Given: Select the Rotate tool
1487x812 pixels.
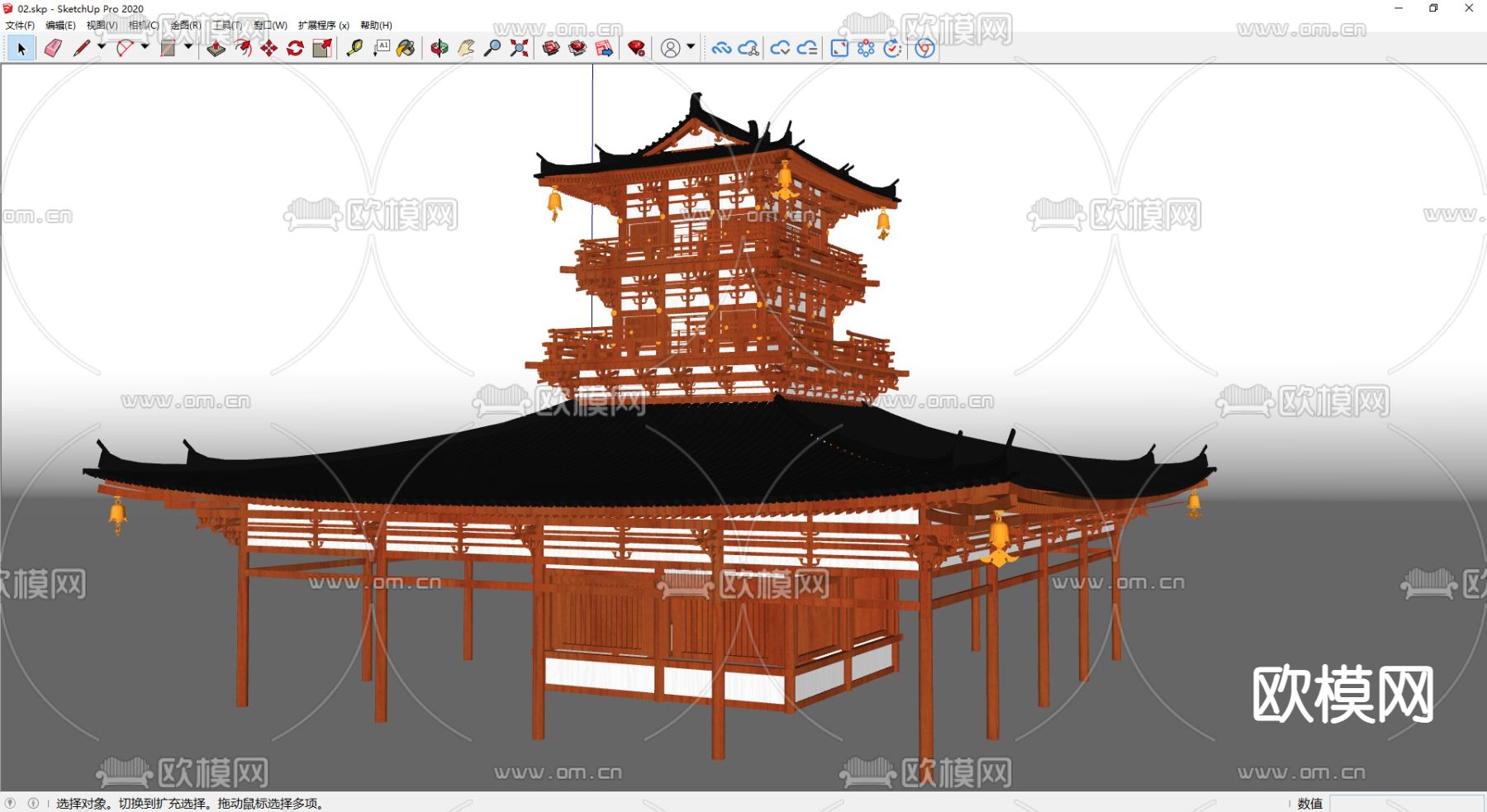Looking at the screenshot, I should tap(295, 49).
